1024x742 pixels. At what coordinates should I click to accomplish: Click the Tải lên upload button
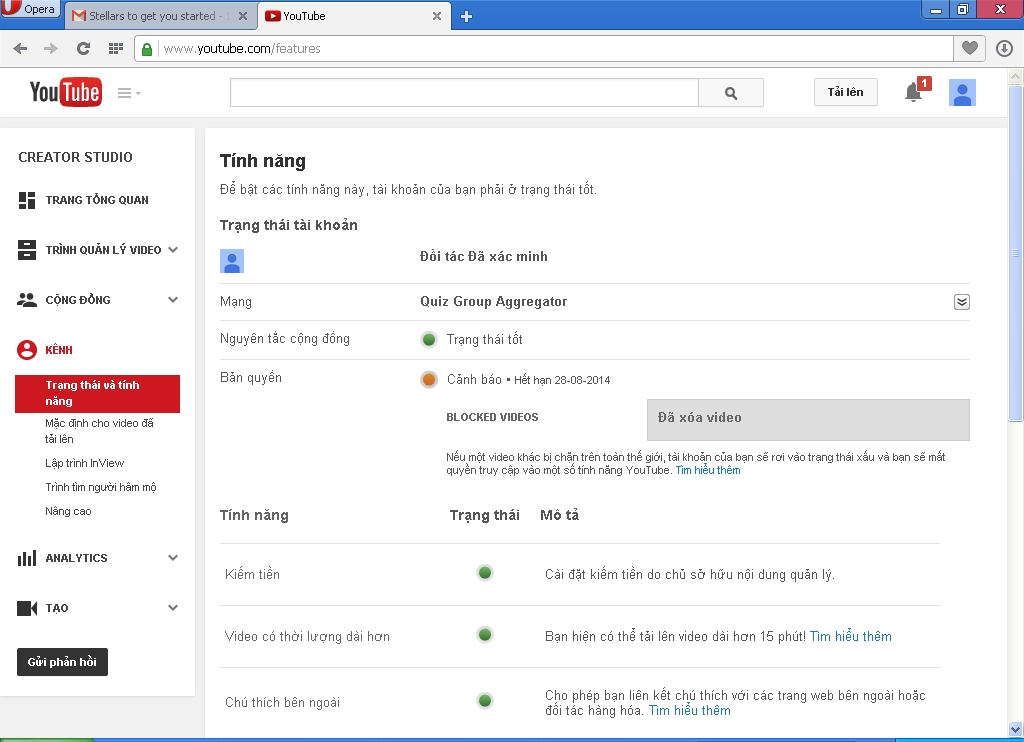(x=846, y=92)
